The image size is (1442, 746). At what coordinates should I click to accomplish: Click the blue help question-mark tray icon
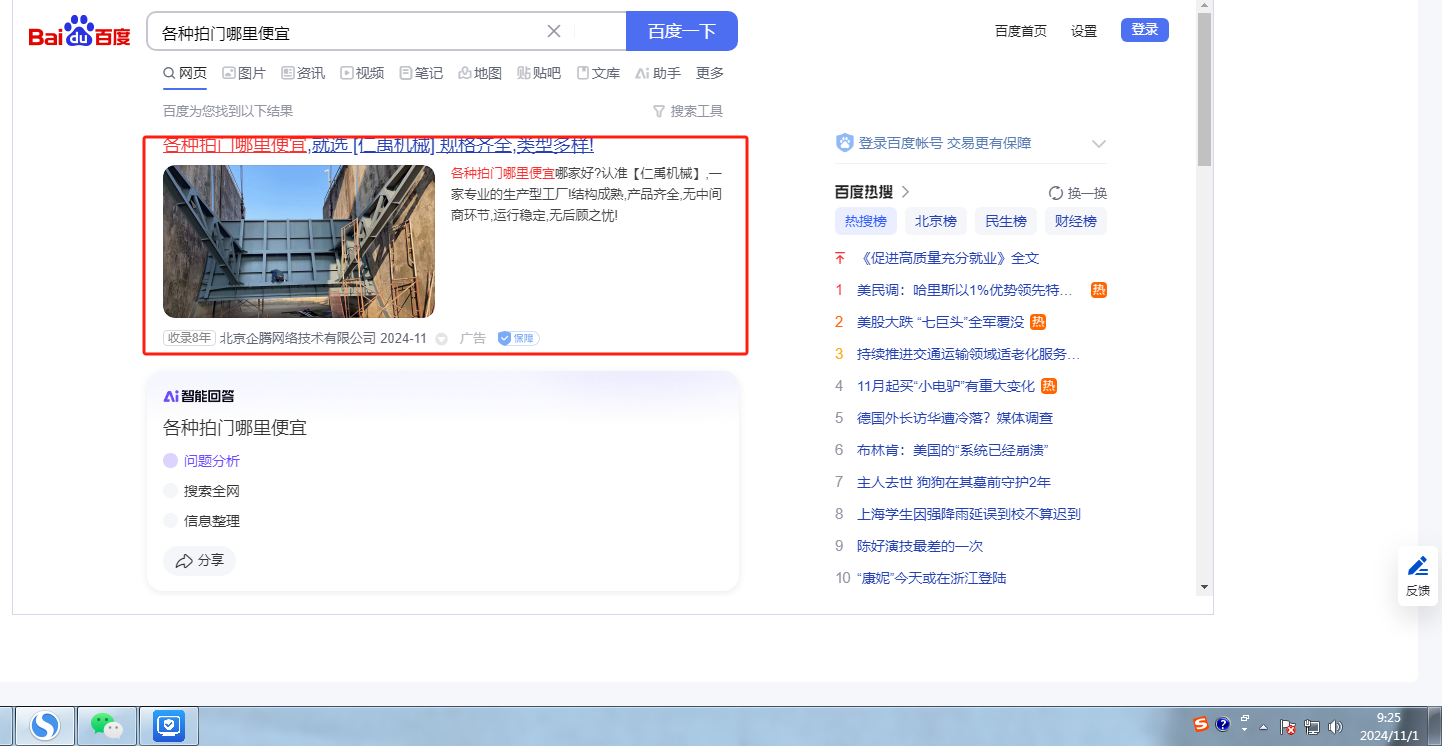click(1222, 724)
